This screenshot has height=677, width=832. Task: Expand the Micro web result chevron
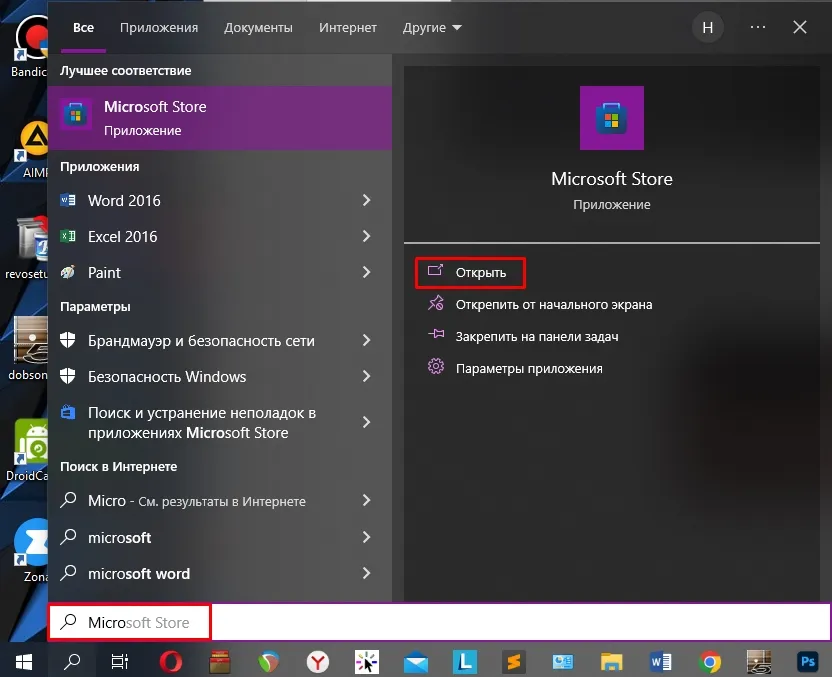(366, 500)
